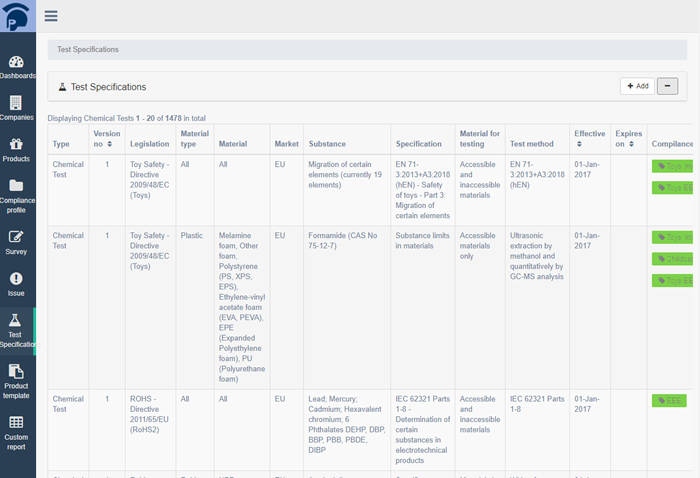Open the Products section
The image size is (700, 478).
17,150
